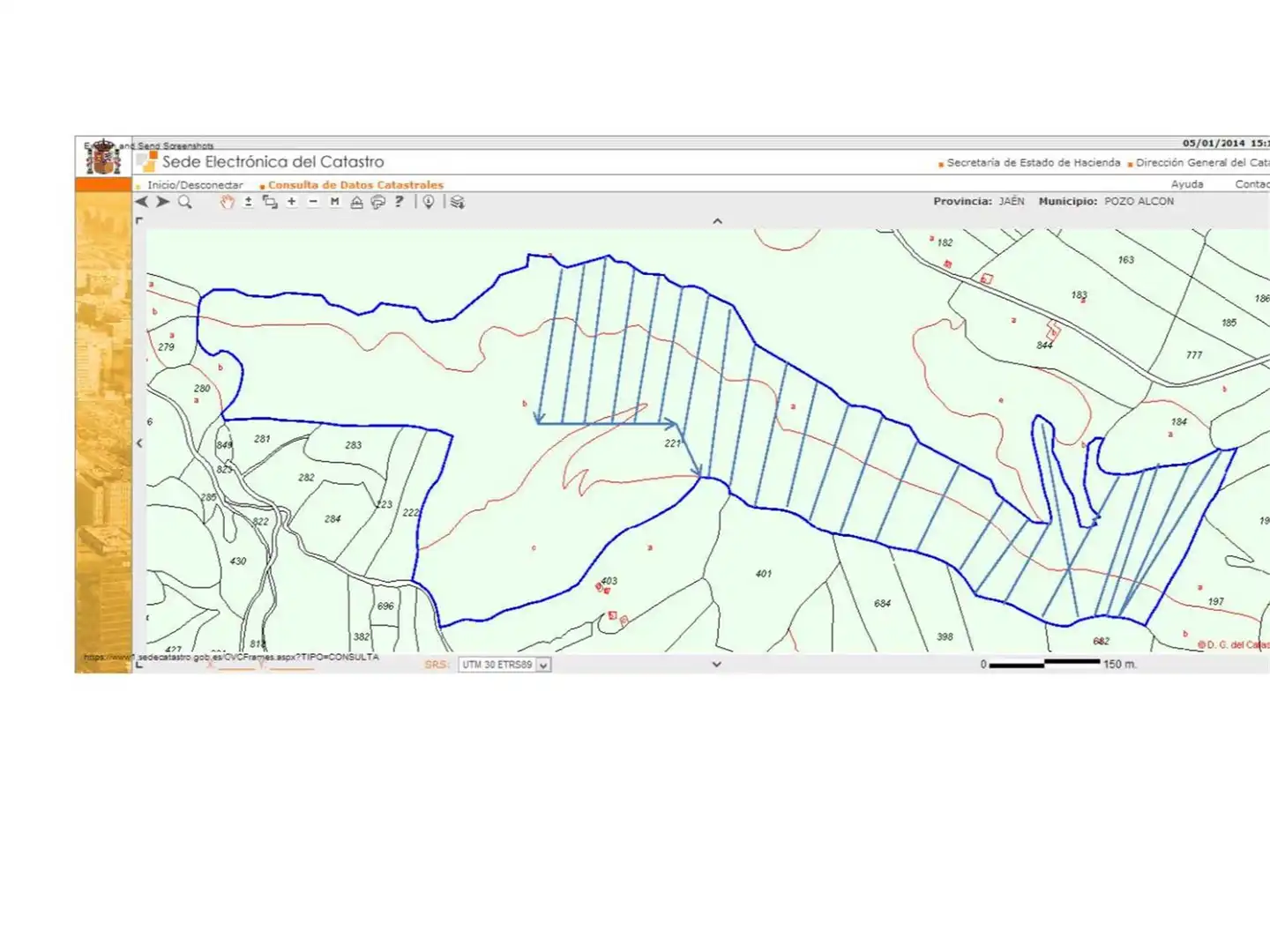
Task: Open Consulta de Datos Catastrales tab
Action: pos(355,185)
